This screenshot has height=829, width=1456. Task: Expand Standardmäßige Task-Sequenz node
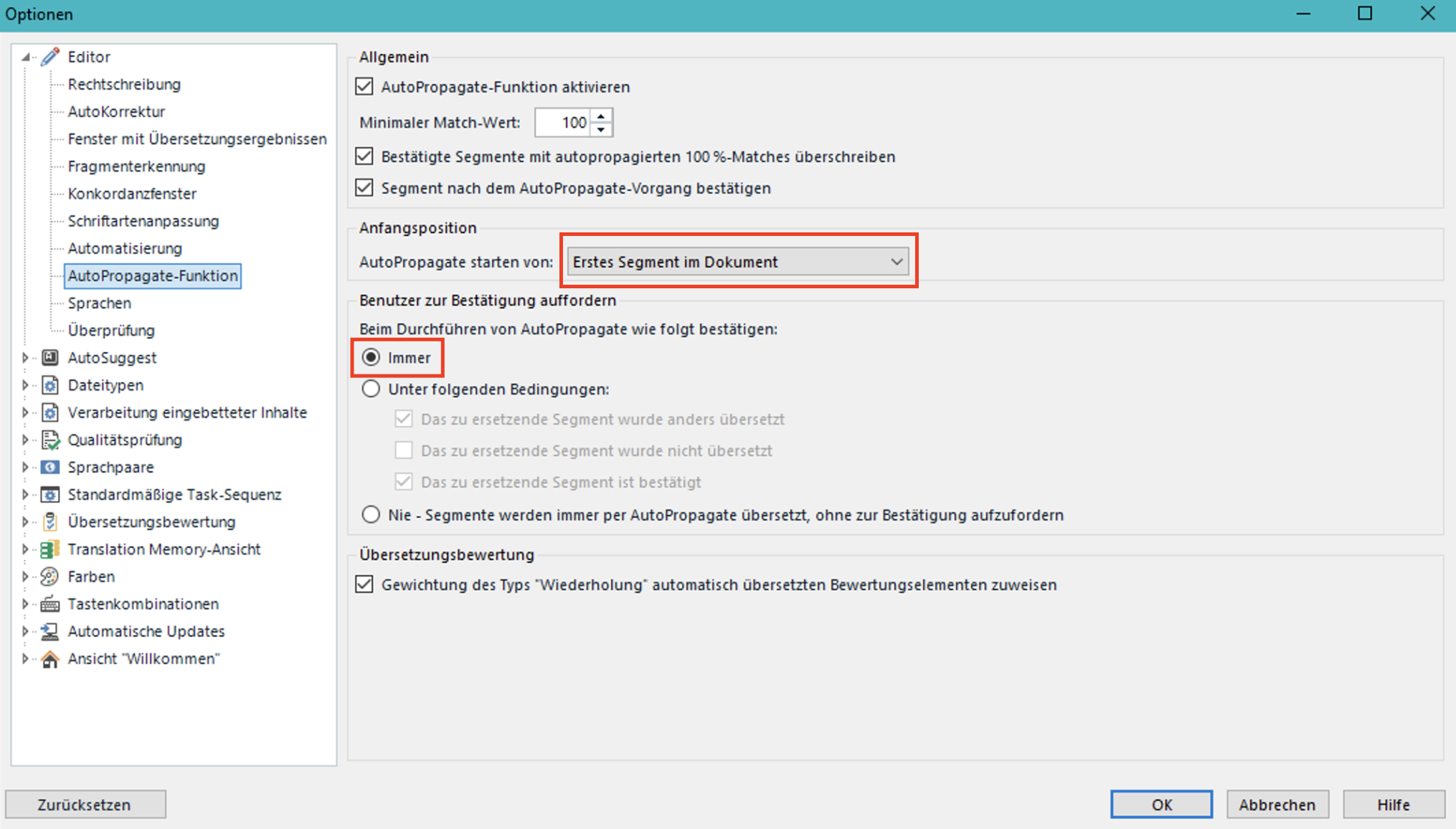(25, 495)
